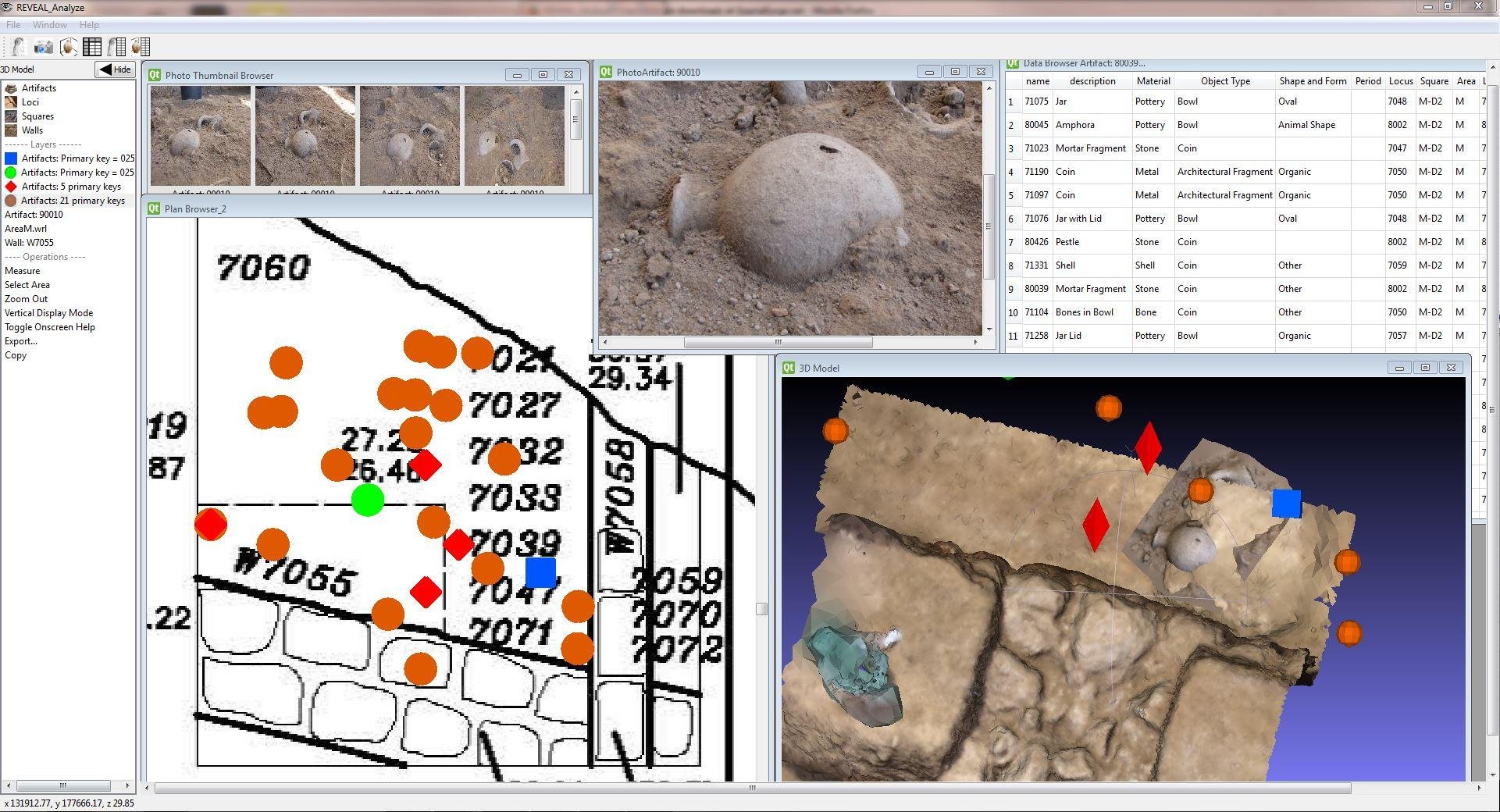Click the artifact-with-table toolbar icon
Image resolution: width=1500 pixels, height=812 pixels.
(x=141, y=46)
